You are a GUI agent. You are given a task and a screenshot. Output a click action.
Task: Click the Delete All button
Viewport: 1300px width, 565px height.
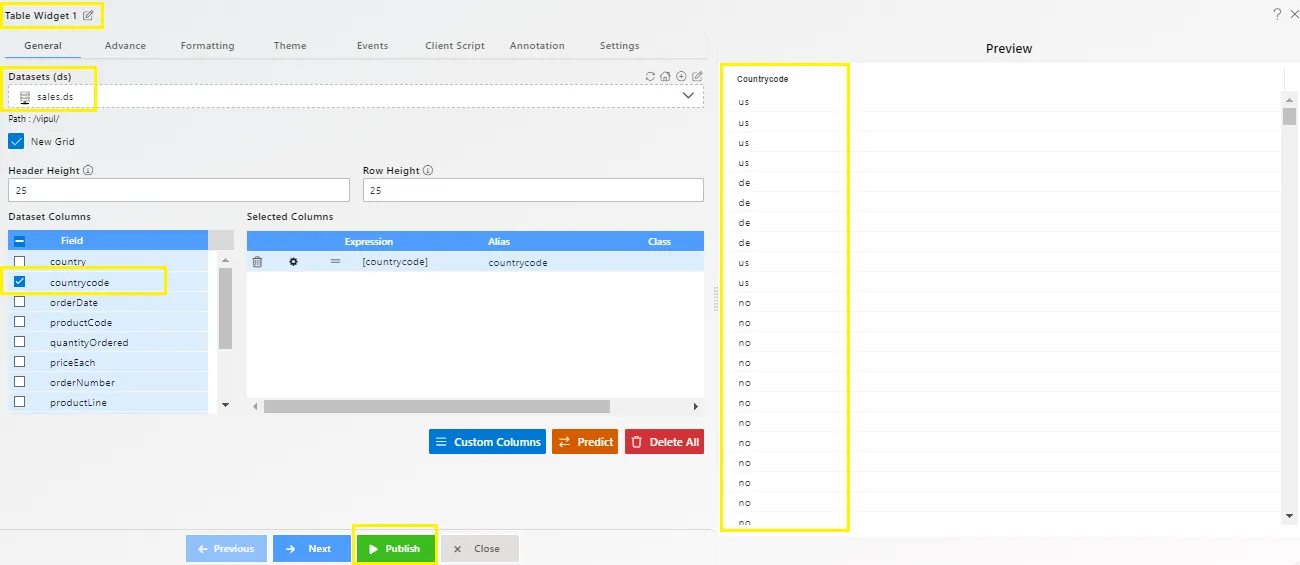pyautogui.click(x=664, y=442)
